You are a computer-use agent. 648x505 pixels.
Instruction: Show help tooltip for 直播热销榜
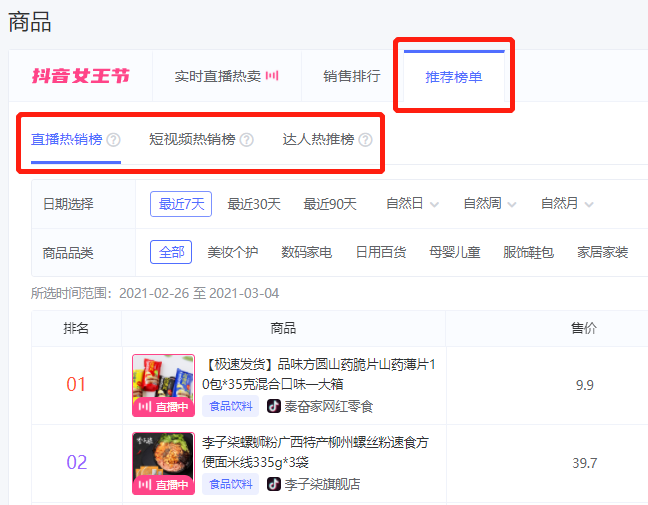tap(113, 140)
